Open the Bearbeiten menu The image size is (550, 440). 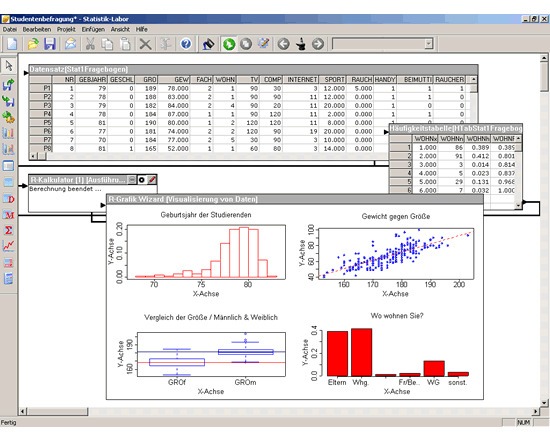[x=37, y=29]
